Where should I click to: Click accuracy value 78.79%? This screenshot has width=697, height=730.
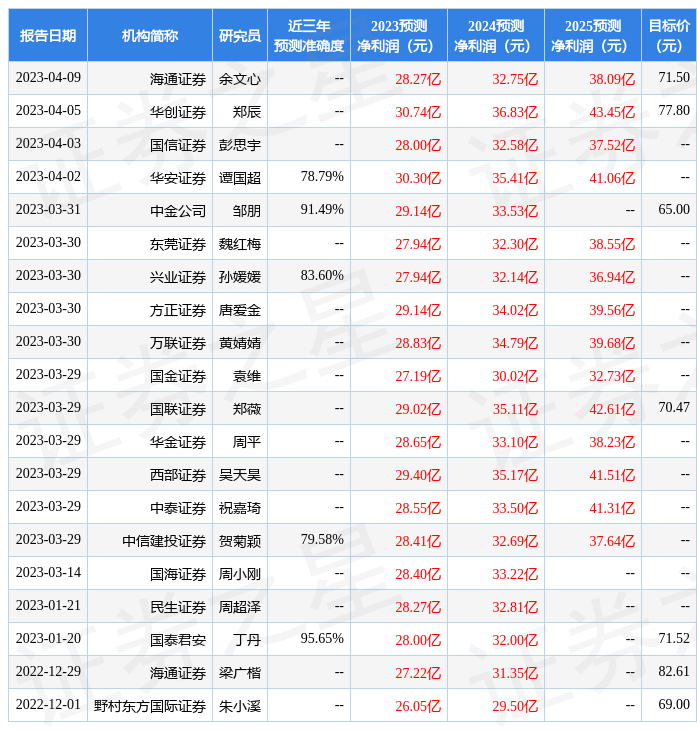click(322, 176)
